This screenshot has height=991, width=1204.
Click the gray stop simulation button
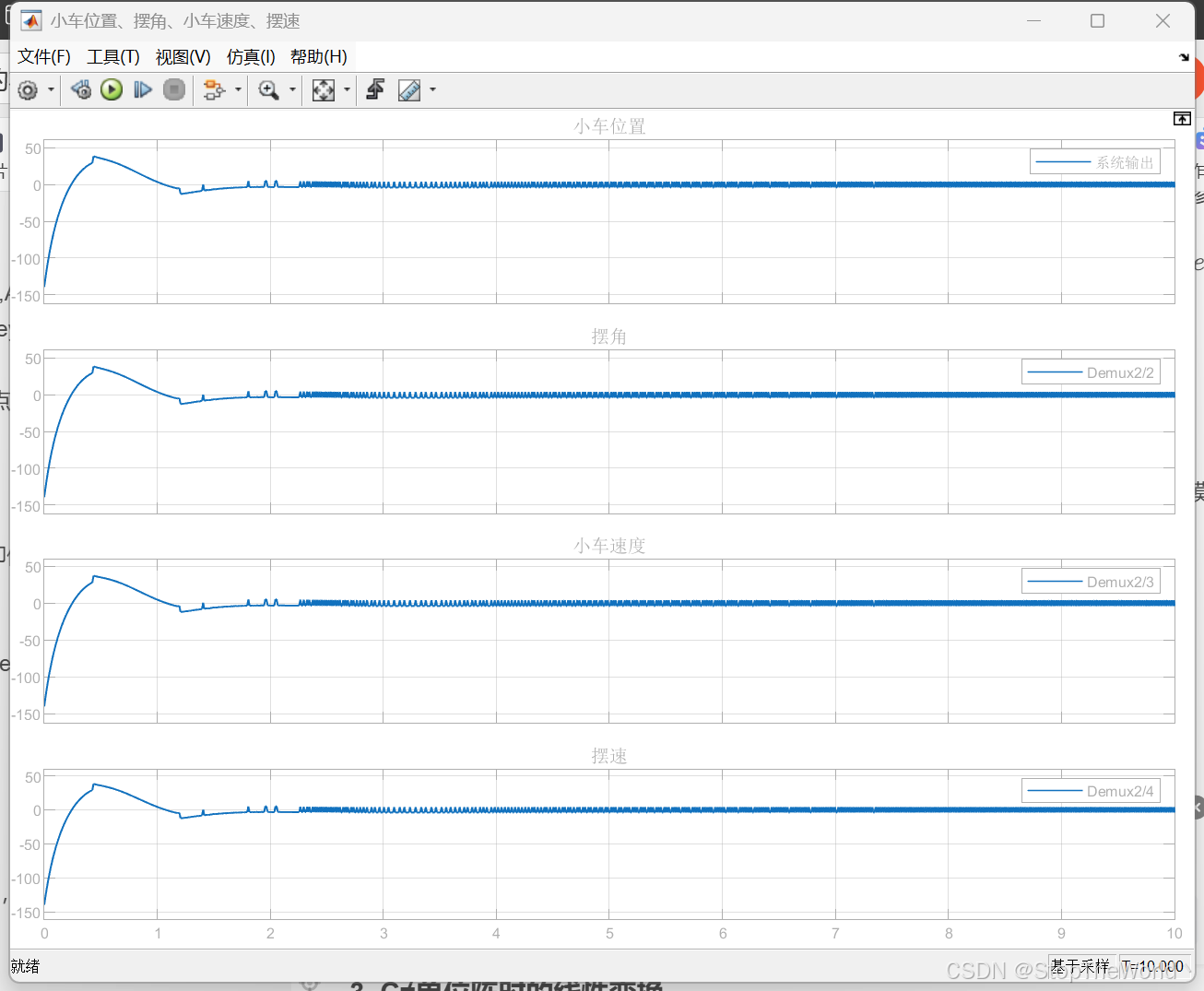pyautogui.click(x=173, y=89)
